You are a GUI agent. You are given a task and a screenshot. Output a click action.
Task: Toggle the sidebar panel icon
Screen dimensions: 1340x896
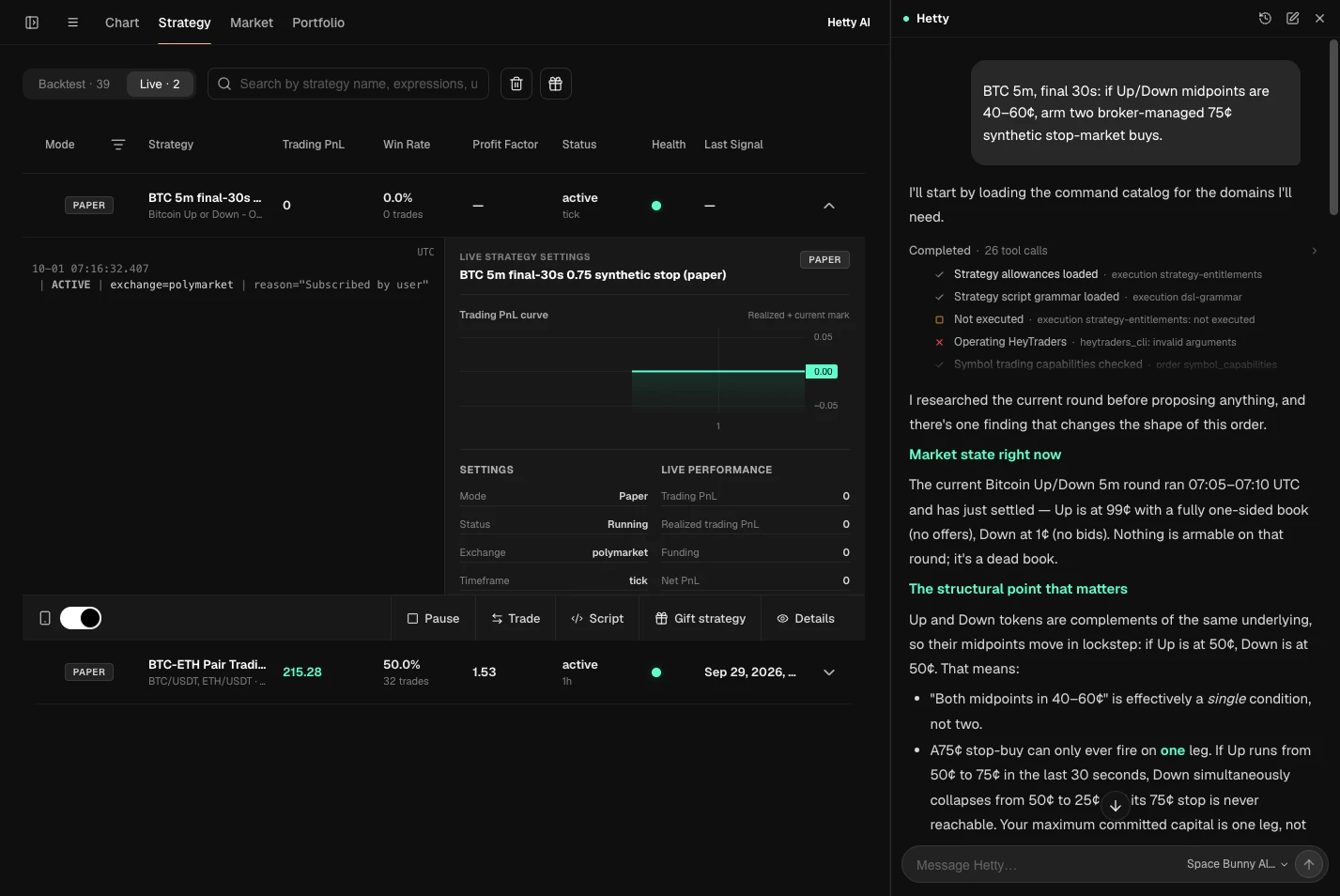(x=32, y=23)
